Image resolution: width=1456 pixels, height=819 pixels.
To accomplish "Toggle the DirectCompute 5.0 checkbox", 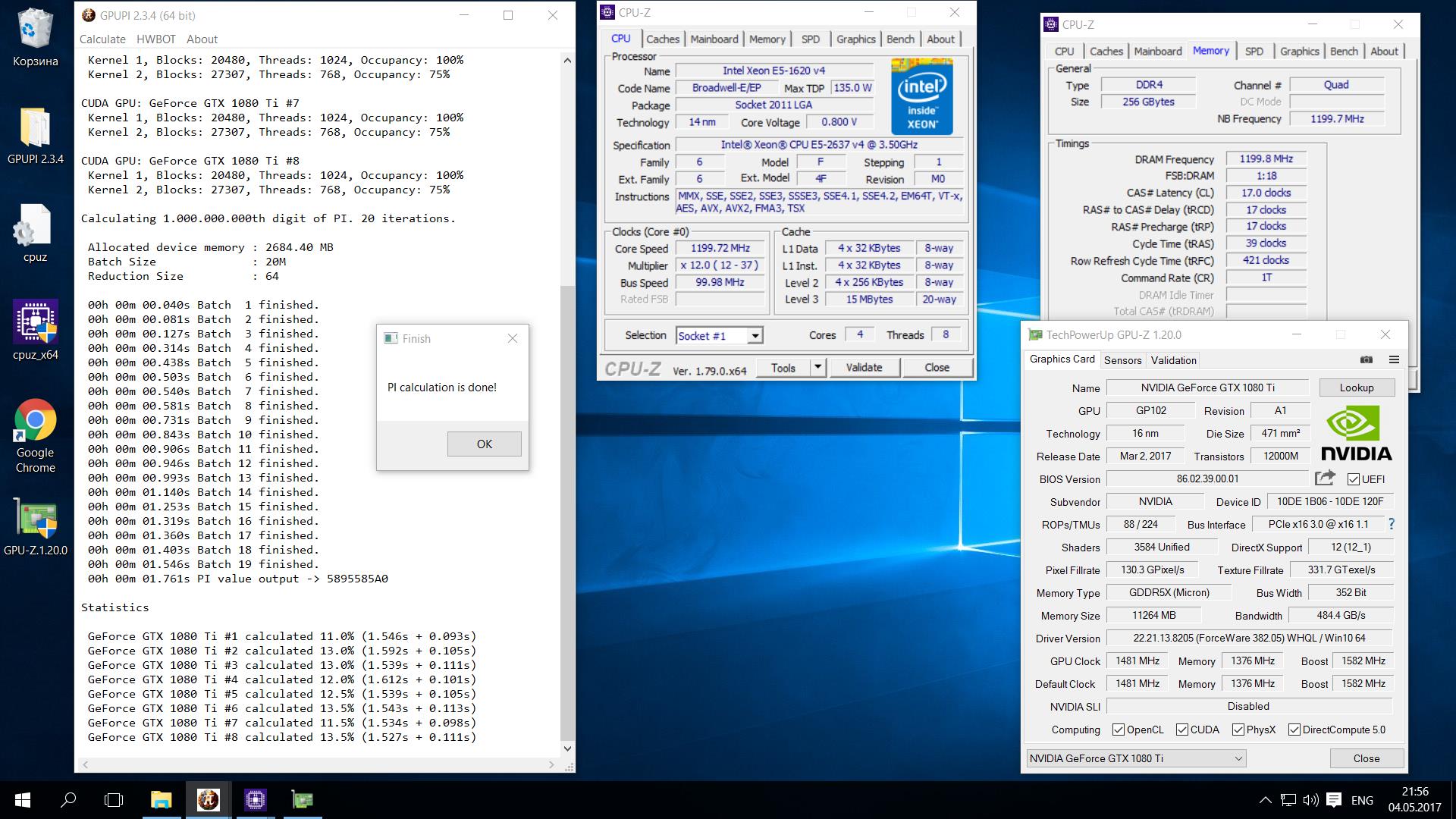I will pyautogui.click(x=1294, y=730).
